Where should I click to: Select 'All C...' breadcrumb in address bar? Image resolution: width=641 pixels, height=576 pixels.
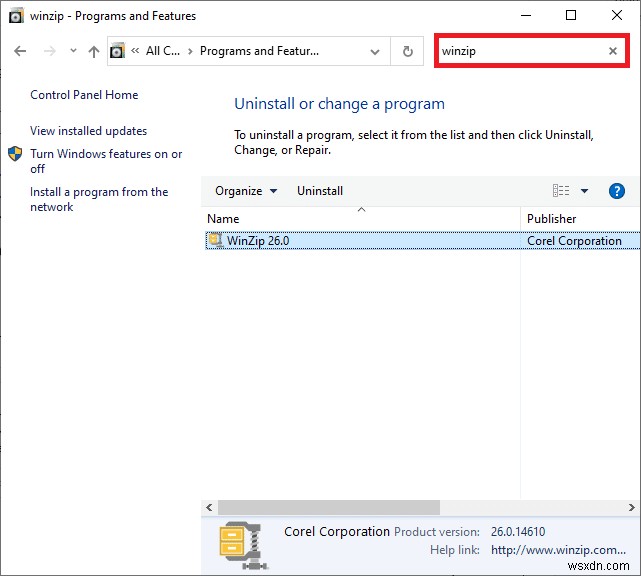pyautogui.click(x=163, y=51)
